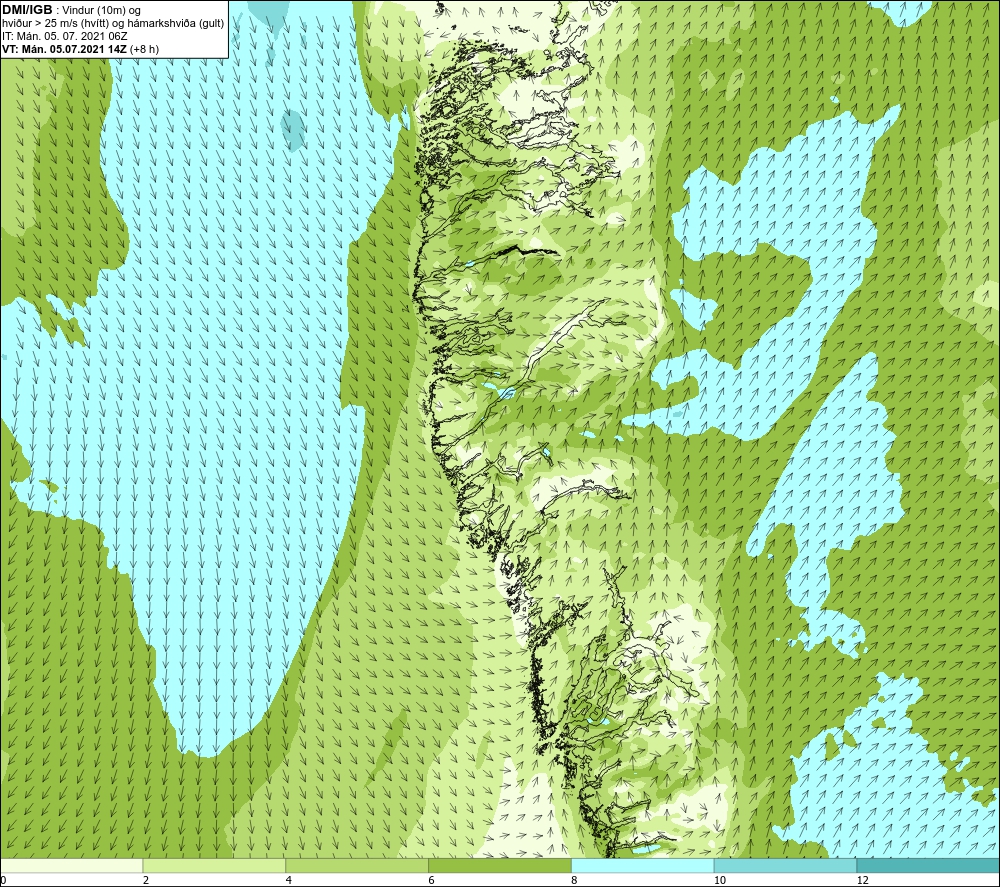This screenshot has height=887, width=1000.
Task: Click the '0' label on the color scale
Action: pos(3,880)
